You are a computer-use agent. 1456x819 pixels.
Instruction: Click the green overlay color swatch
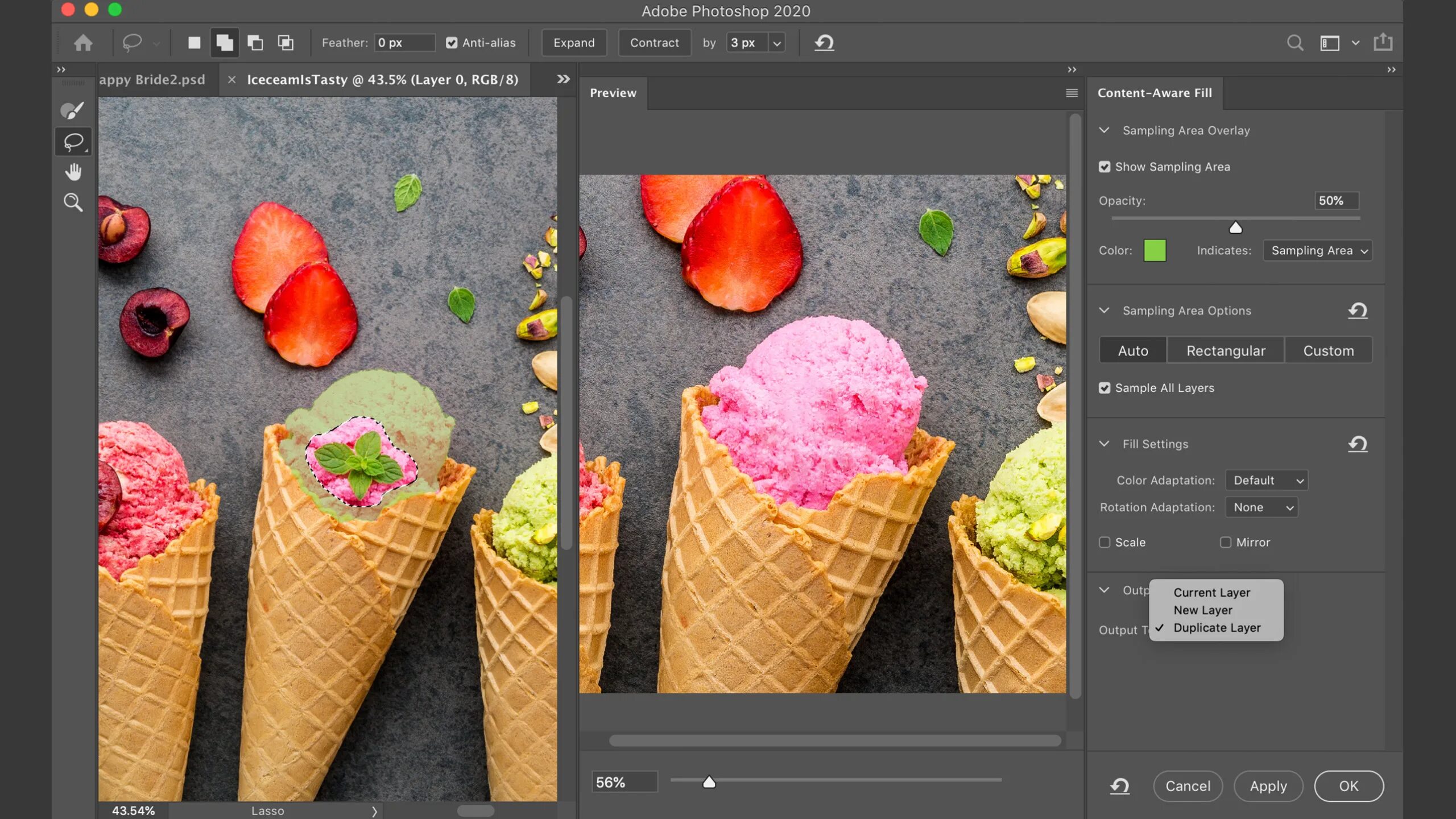[1155, 251]
